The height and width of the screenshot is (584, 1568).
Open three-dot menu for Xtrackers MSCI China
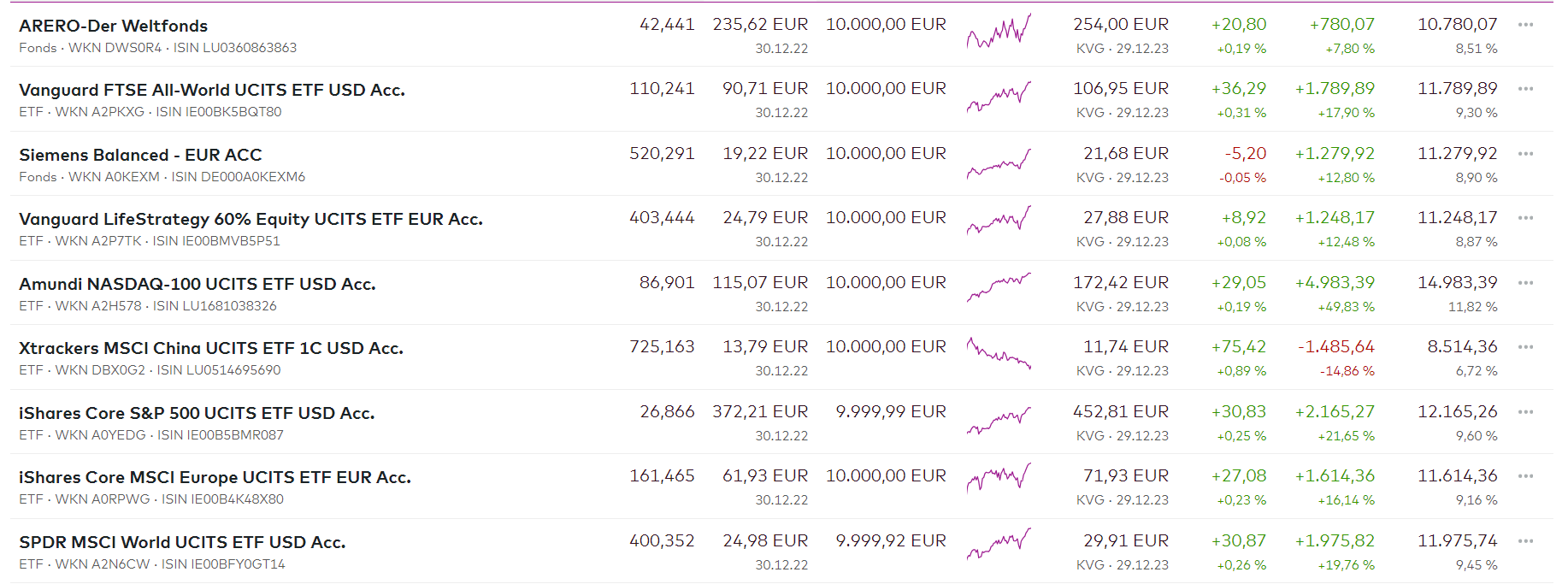1525,347
